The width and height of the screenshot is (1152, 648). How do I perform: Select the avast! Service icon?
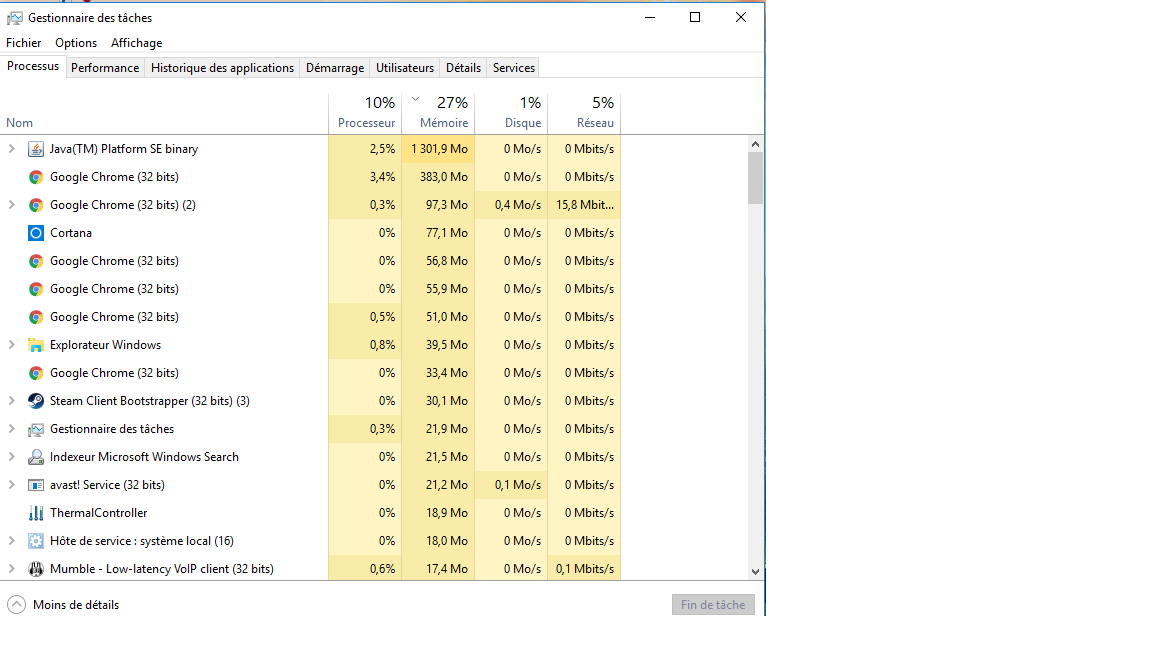pyautogui.click(x=35, y=485)
